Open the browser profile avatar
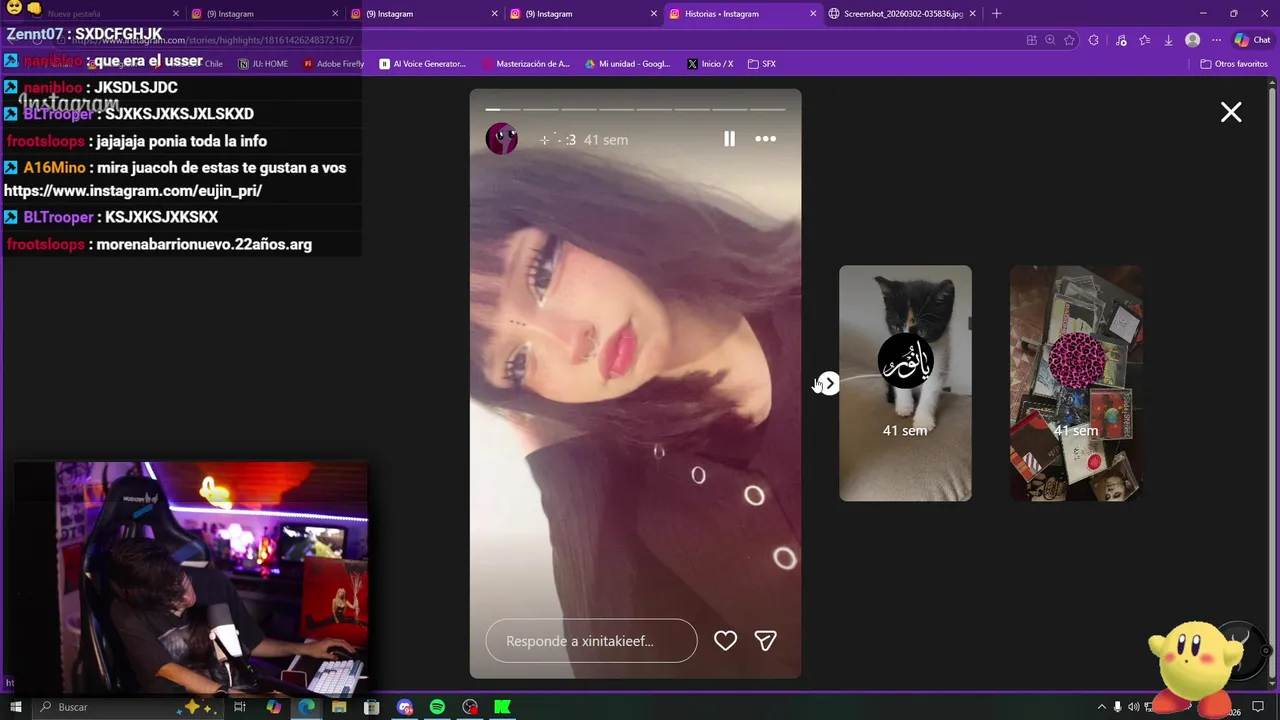This screenshot has height=720, width=1280. tap(1192, 40)
